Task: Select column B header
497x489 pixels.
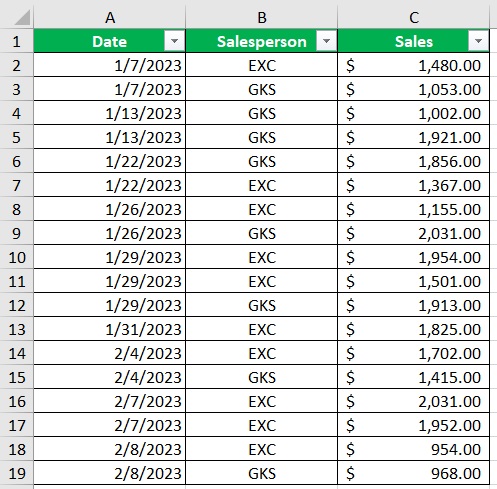Action: (262, 17)
